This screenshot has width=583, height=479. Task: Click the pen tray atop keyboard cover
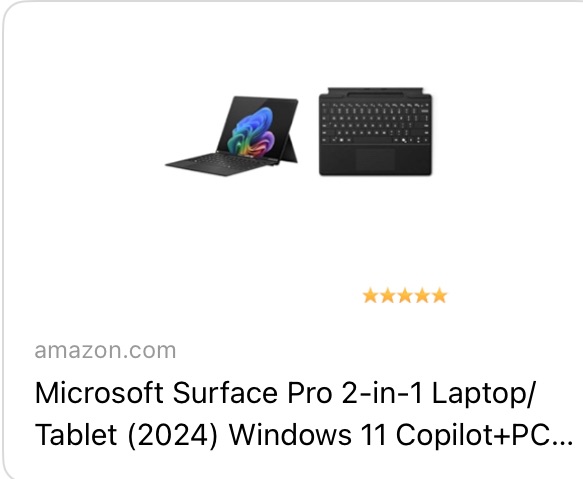[x=376, y=91]
